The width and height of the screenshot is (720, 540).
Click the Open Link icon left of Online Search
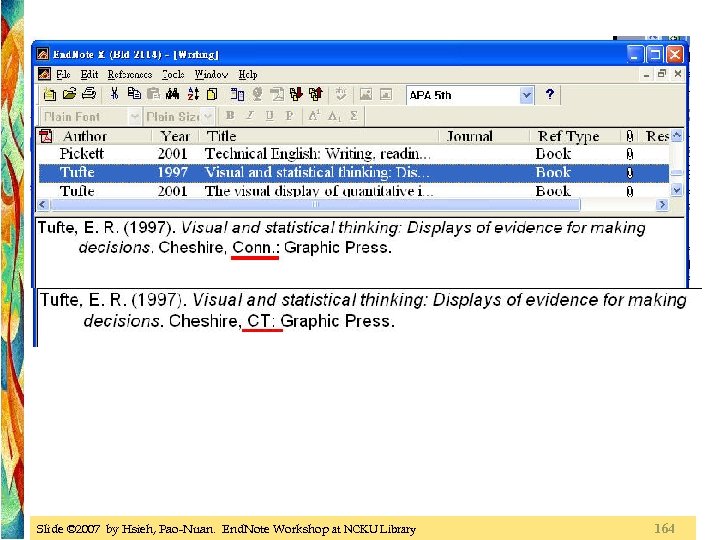point(237,94)
